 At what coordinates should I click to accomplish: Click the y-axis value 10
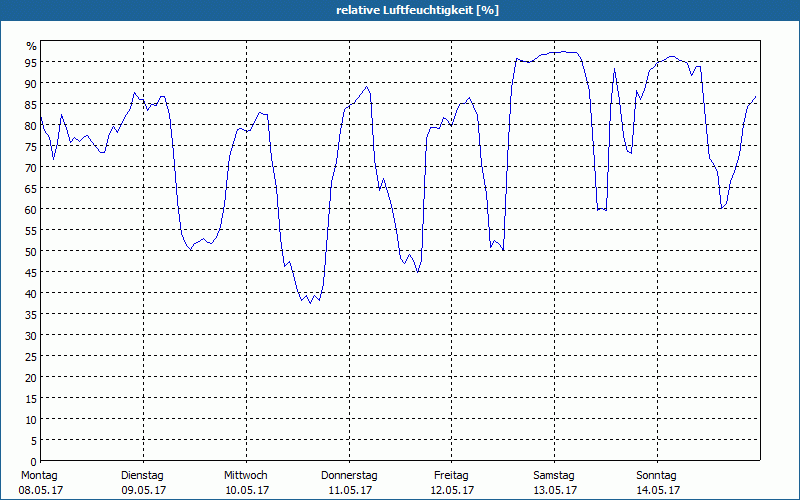(x=31, y=419)
